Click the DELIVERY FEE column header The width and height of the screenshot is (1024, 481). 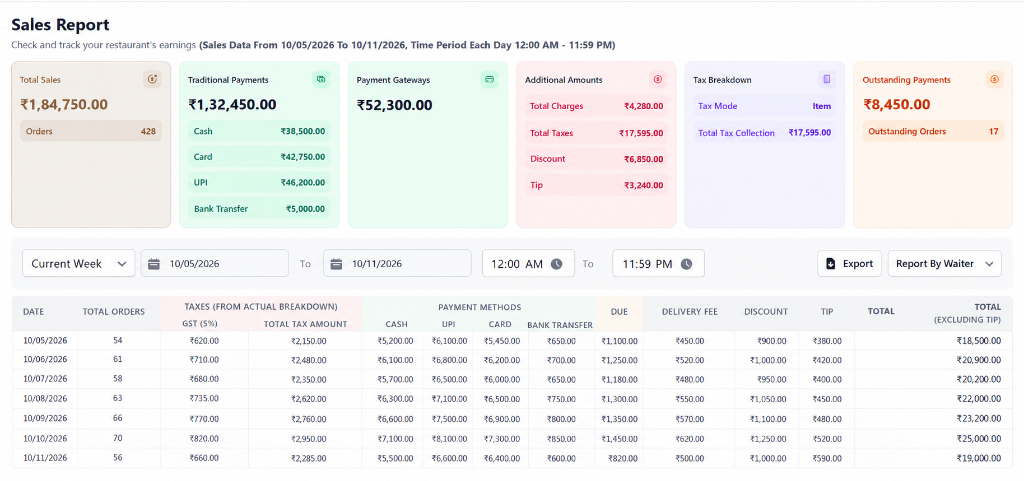point(690,312)
